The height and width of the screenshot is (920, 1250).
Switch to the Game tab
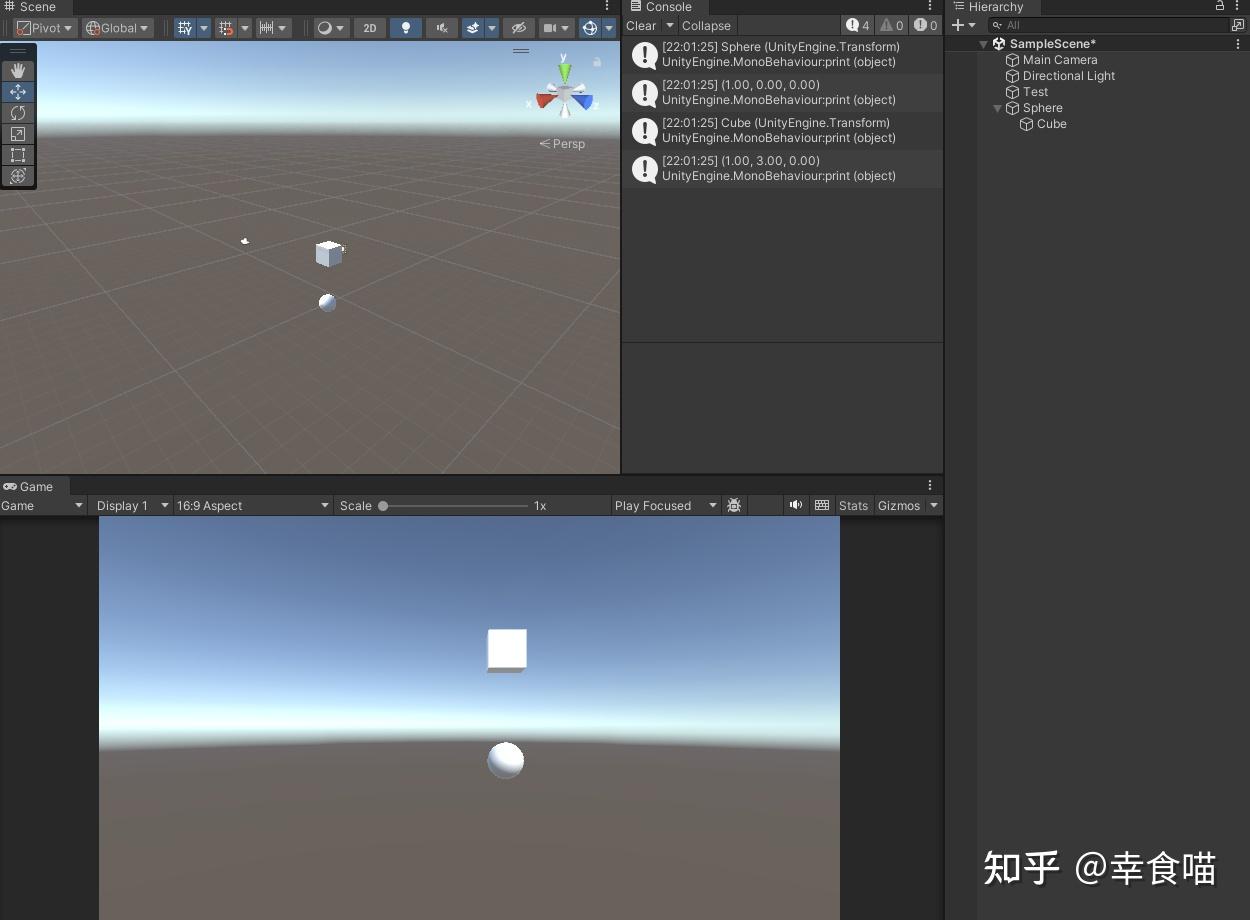click(x=27, y=486)
